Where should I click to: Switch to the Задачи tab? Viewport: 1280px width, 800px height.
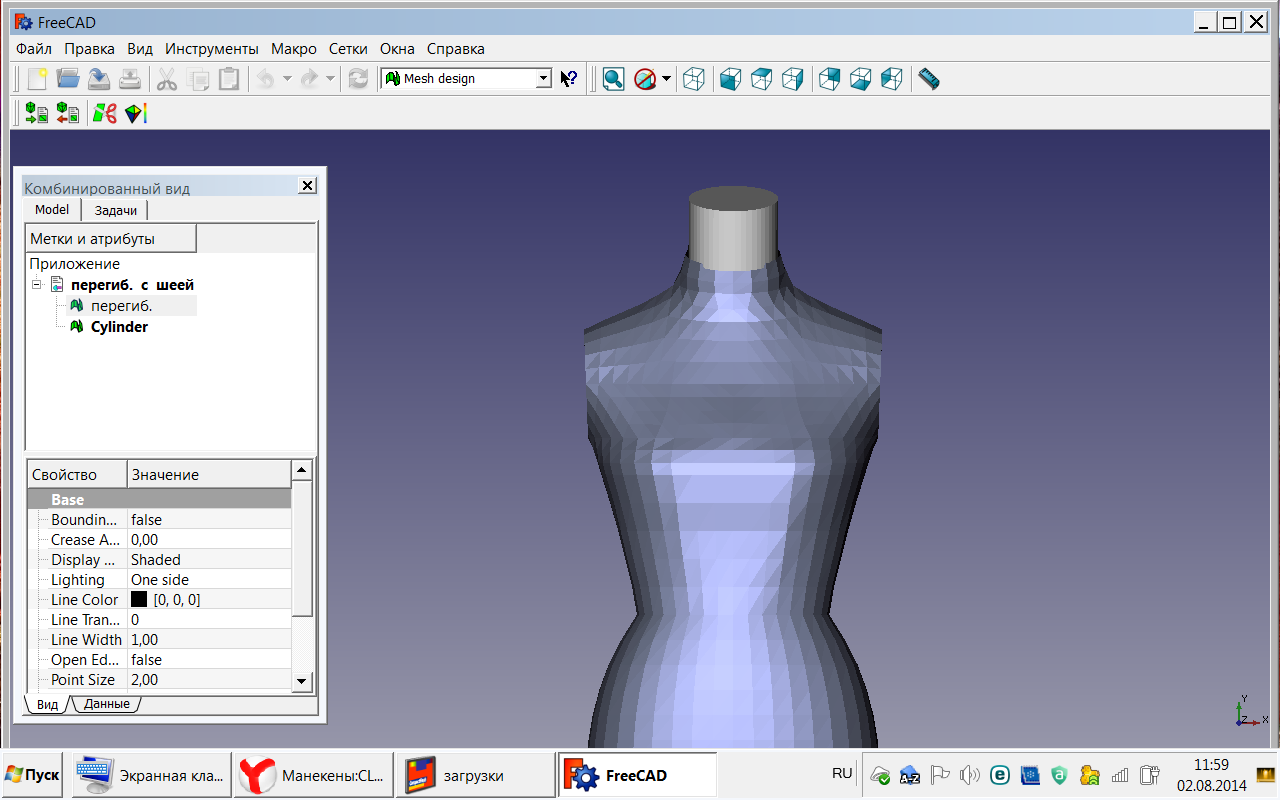pos(116,210)
